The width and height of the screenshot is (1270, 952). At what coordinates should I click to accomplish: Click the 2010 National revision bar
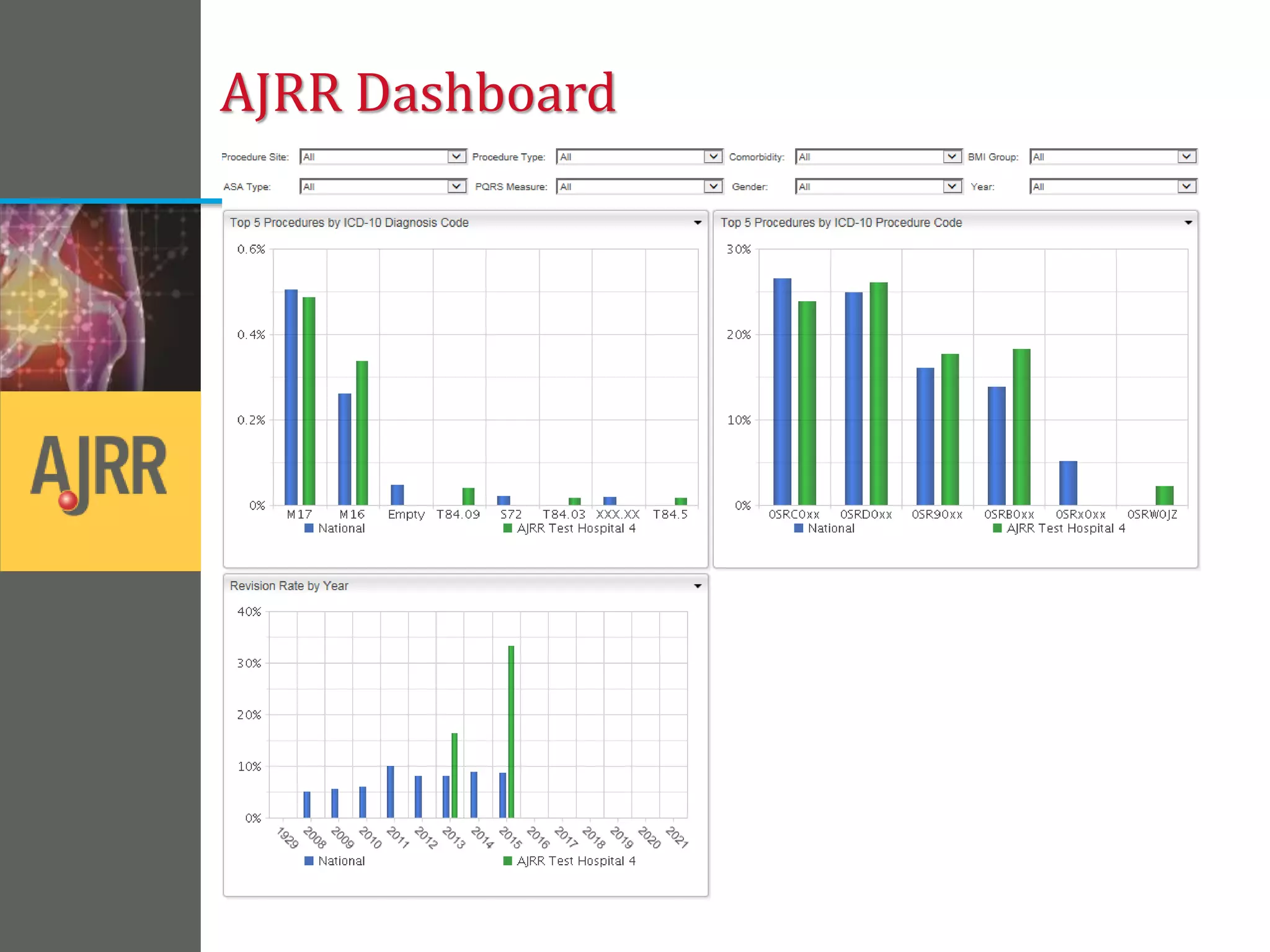click(363, 803)
